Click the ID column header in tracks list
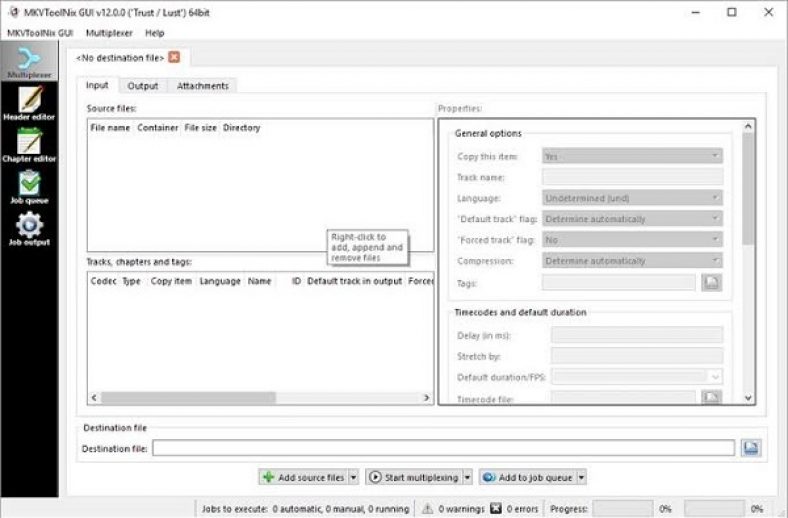 click(x=296, y=281)
